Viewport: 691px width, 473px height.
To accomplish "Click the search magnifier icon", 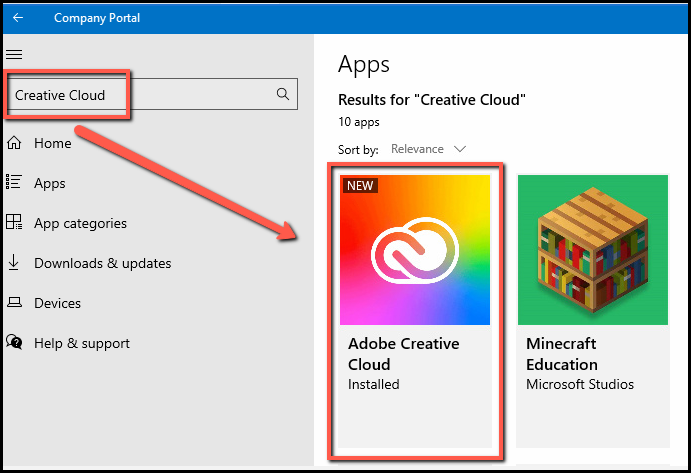I will coord(283,93).
